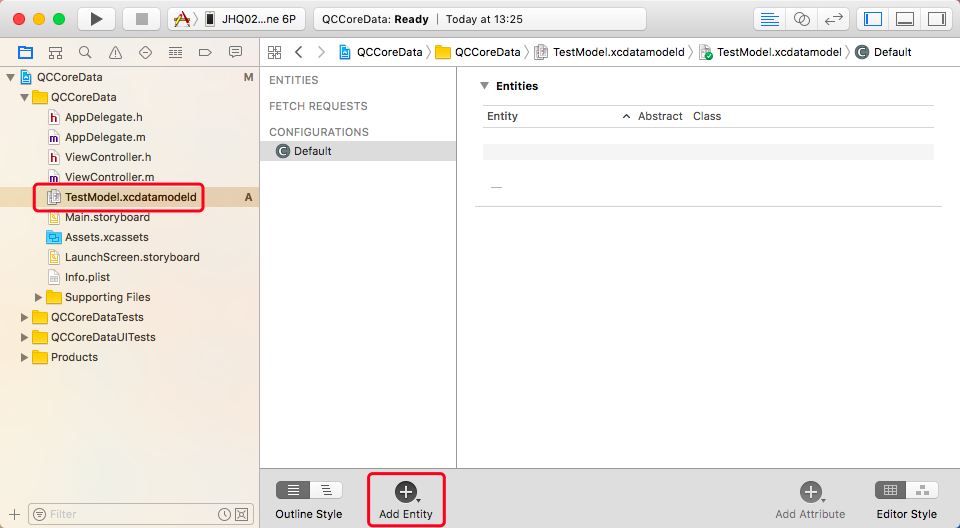
Task: Open the Debug navigator
Action: tap(175, 52)
